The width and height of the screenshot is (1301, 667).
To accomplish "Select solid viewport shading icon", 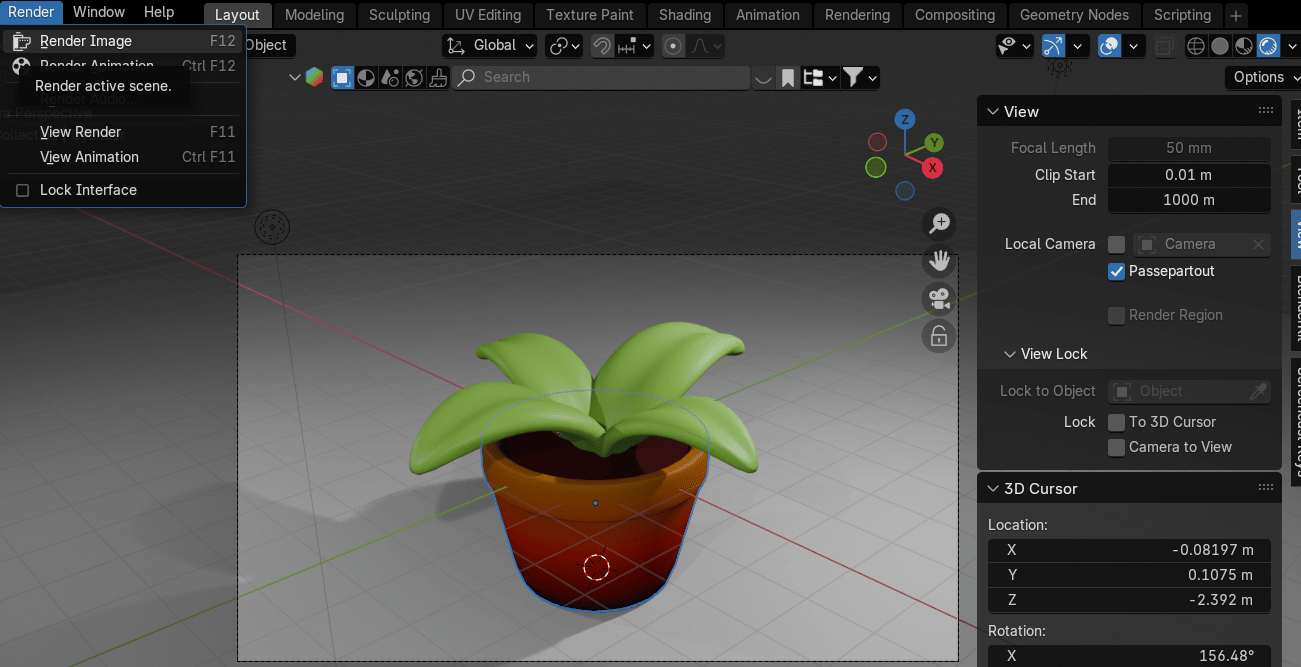I will [1220, 46].
